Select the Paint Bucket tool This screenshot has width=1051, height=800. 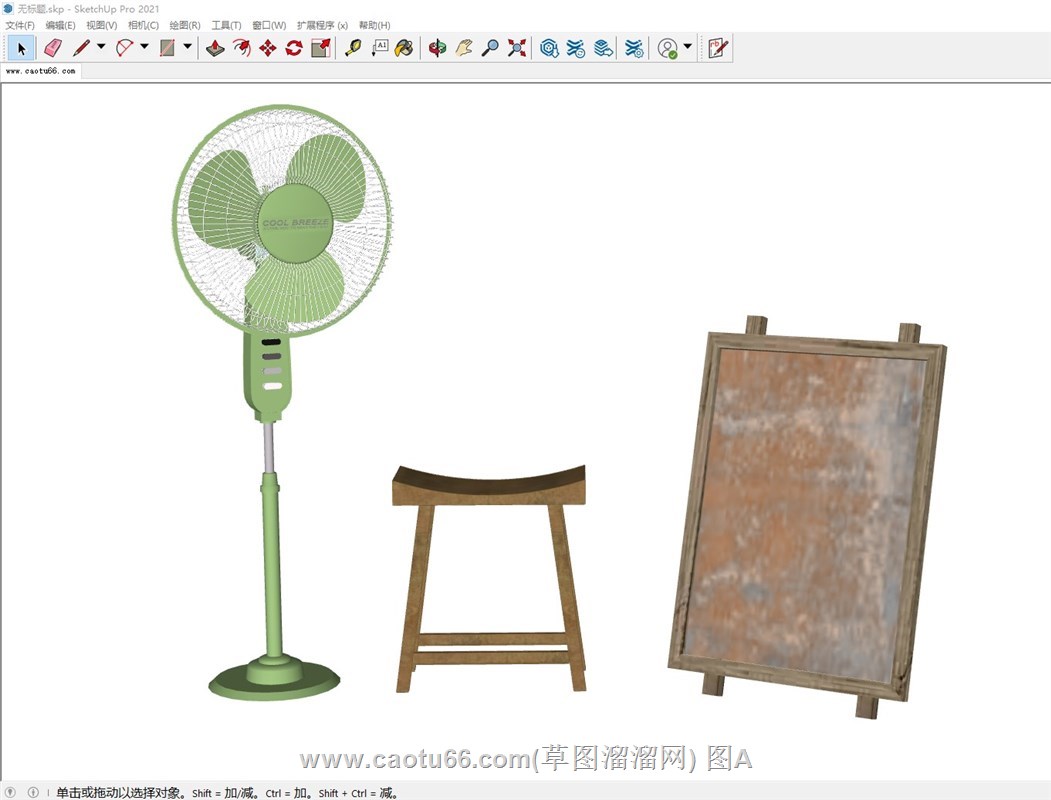click(x=404, y=48)
